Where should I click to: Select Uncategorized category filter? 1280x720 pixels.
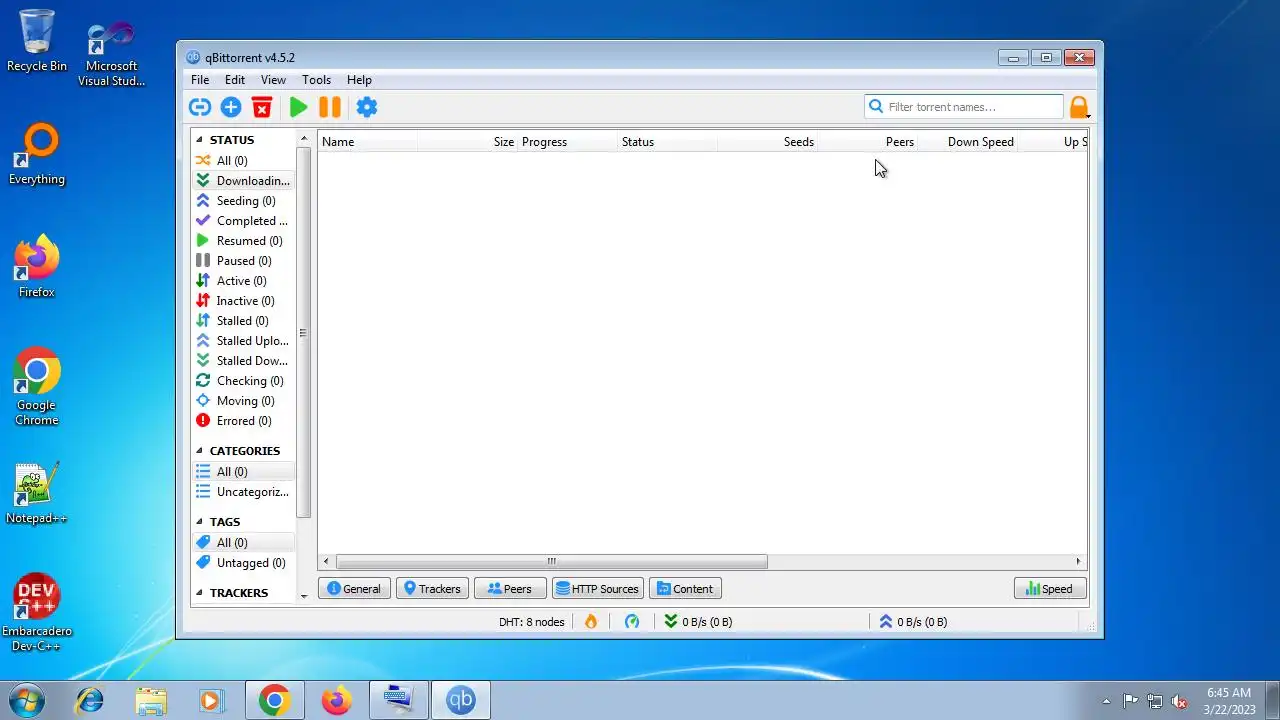[x=243, y=491]
